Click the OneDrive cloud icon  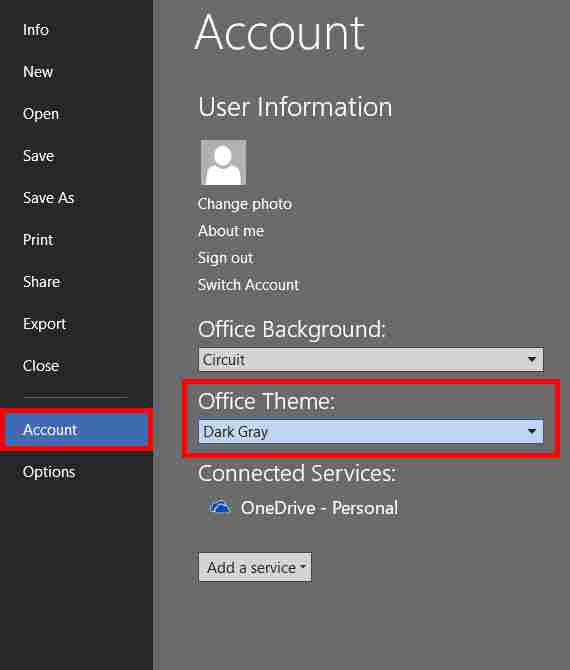click(x=220, y=507)
